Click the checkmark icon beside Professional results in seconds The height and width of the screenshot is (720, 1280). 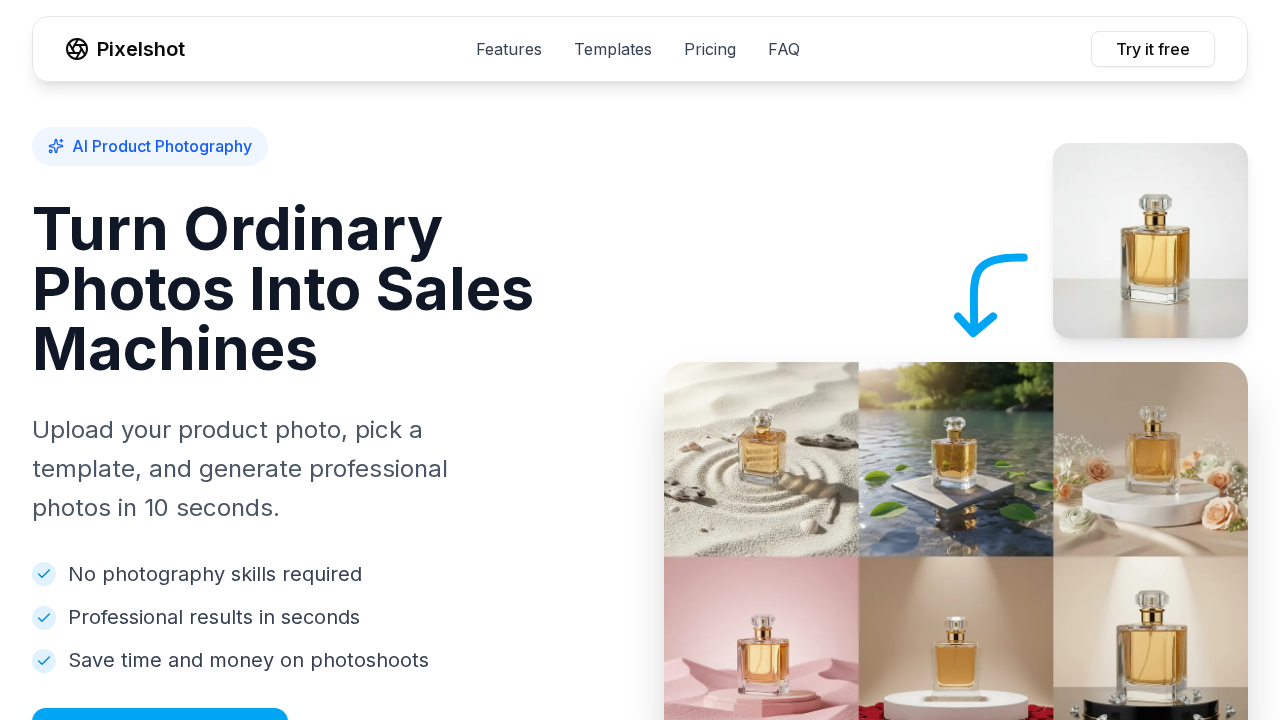click(x=44, y=617)
